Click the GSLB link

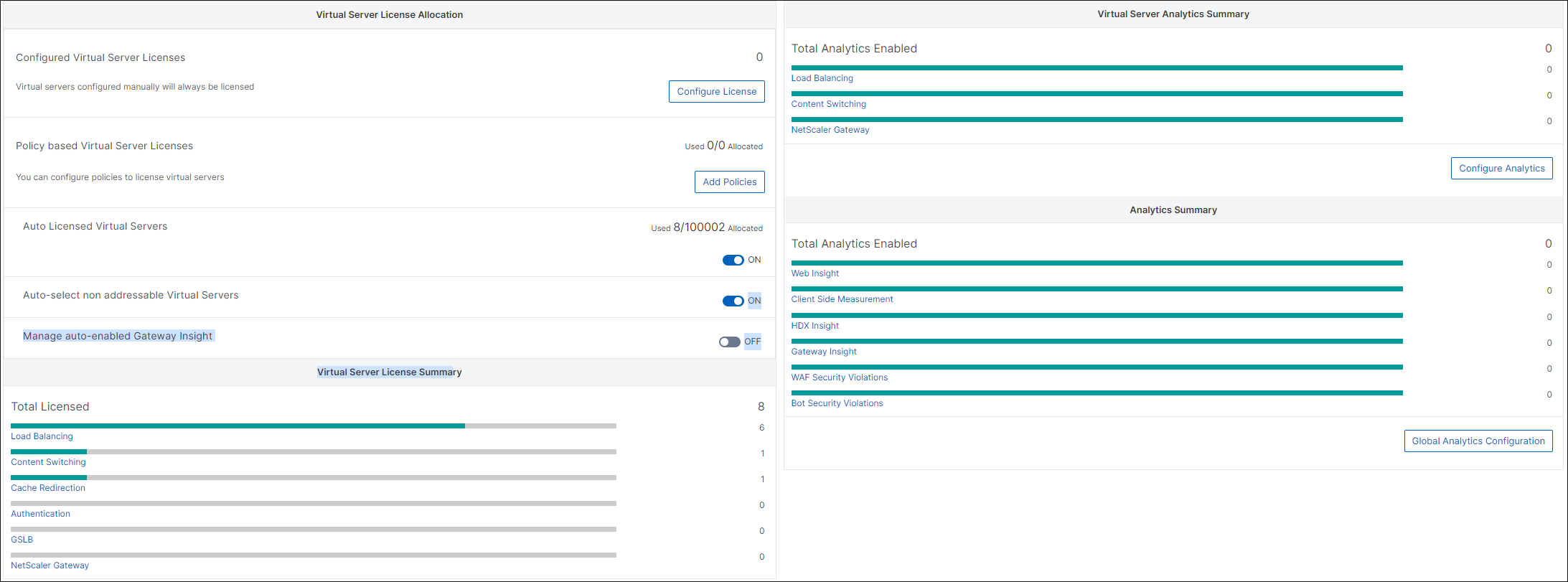(x=22, y=540)
